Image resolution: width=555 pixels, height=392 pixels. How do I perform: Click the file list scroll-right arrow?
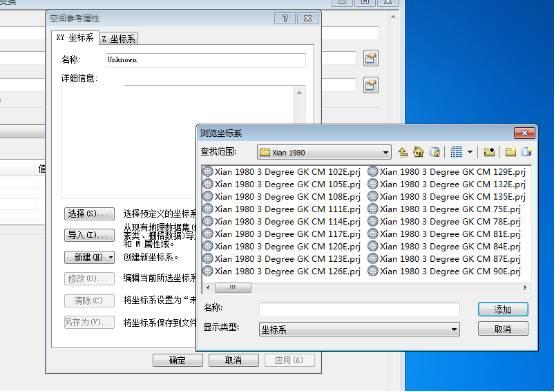coord(525,288)
